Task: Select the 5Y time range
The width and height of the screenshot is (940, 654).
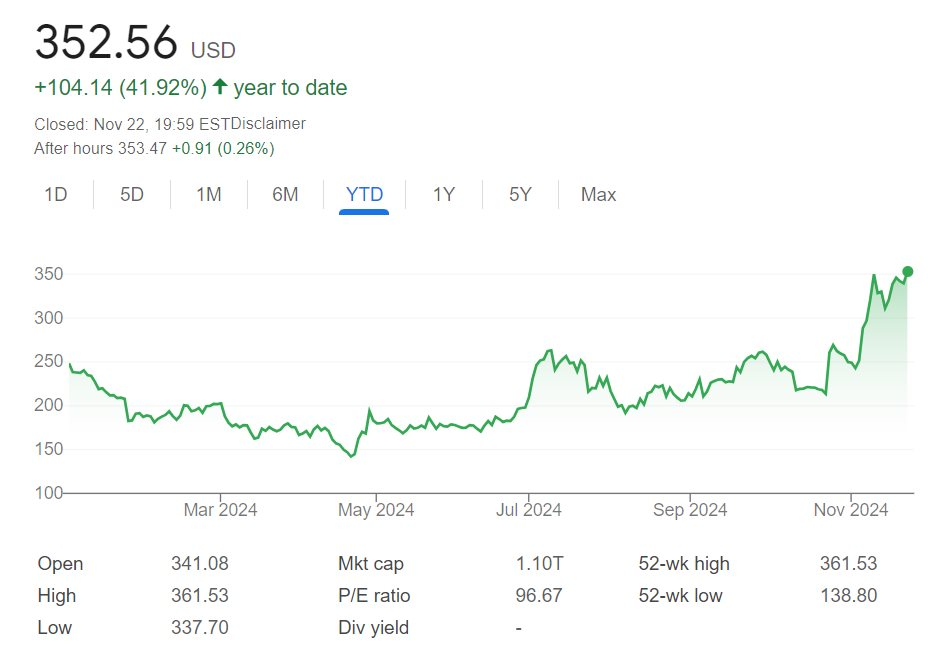Action: [520, 194]
